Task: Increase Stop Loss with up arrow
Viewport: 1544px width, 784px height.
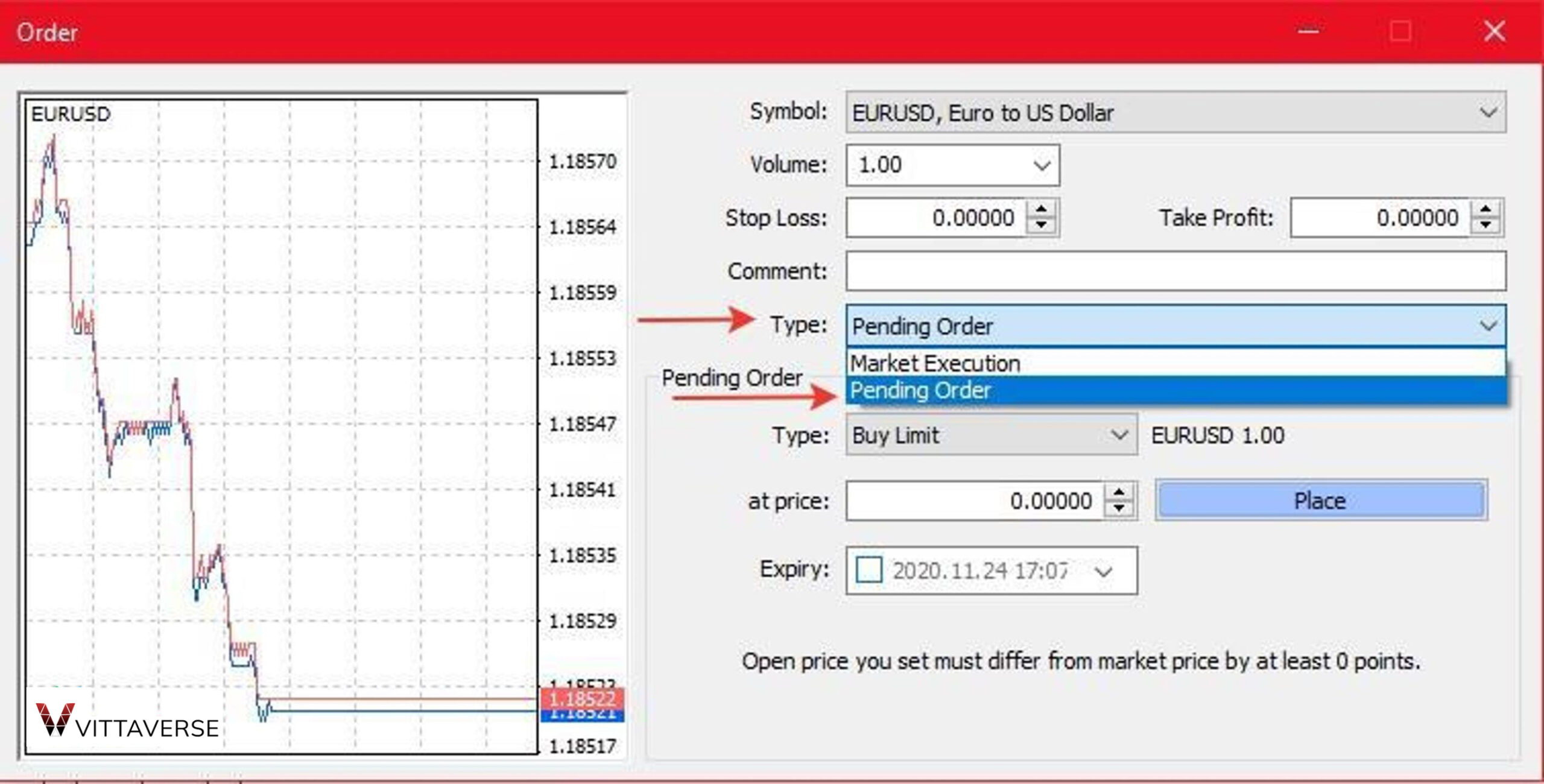Action: coord(1041,210)
